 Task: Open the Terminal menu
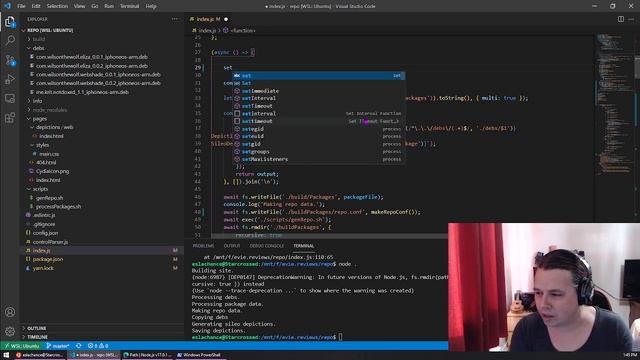point(129,6)
